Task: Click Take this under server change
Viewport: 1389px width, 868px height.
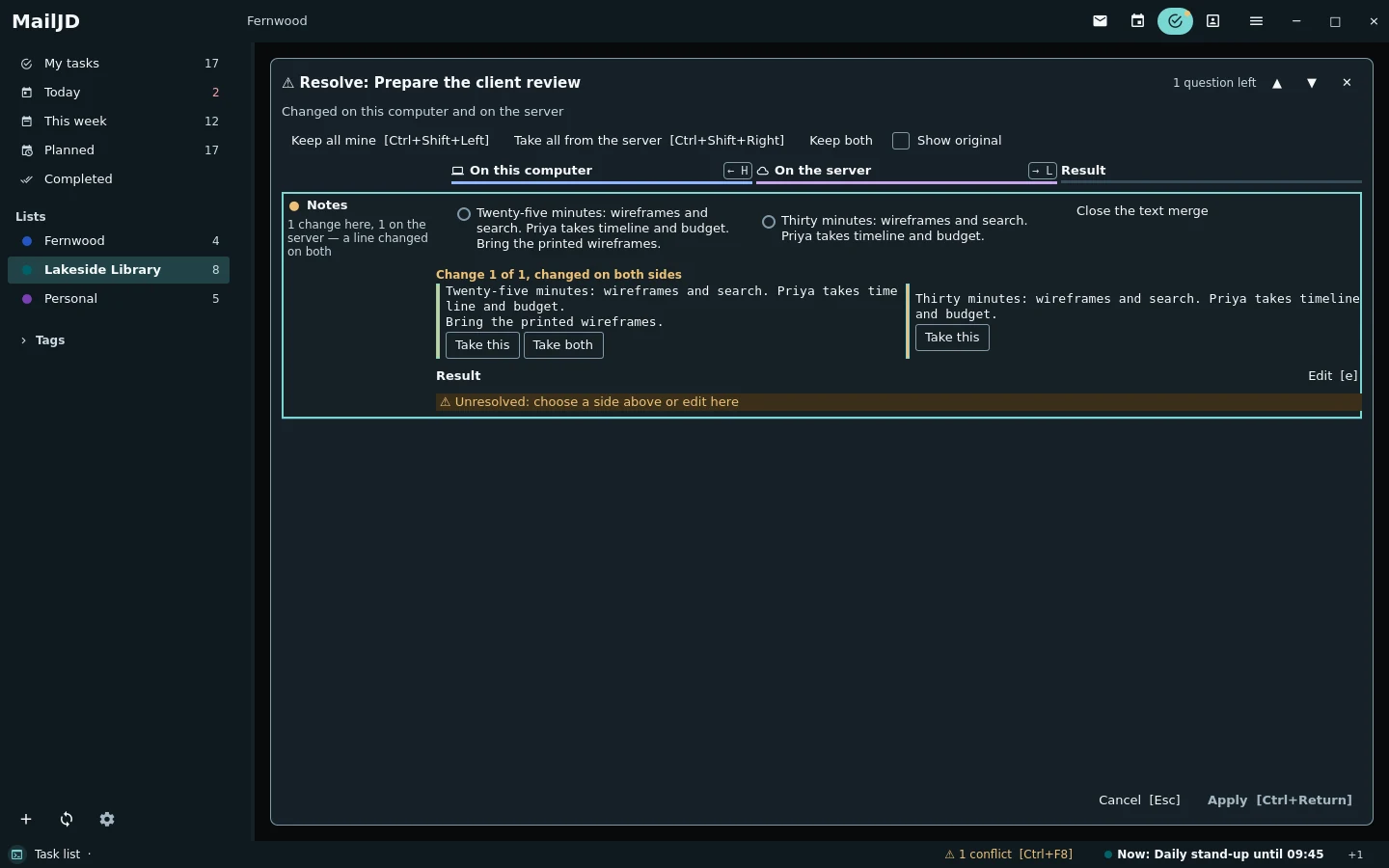Action: (952, 338)
